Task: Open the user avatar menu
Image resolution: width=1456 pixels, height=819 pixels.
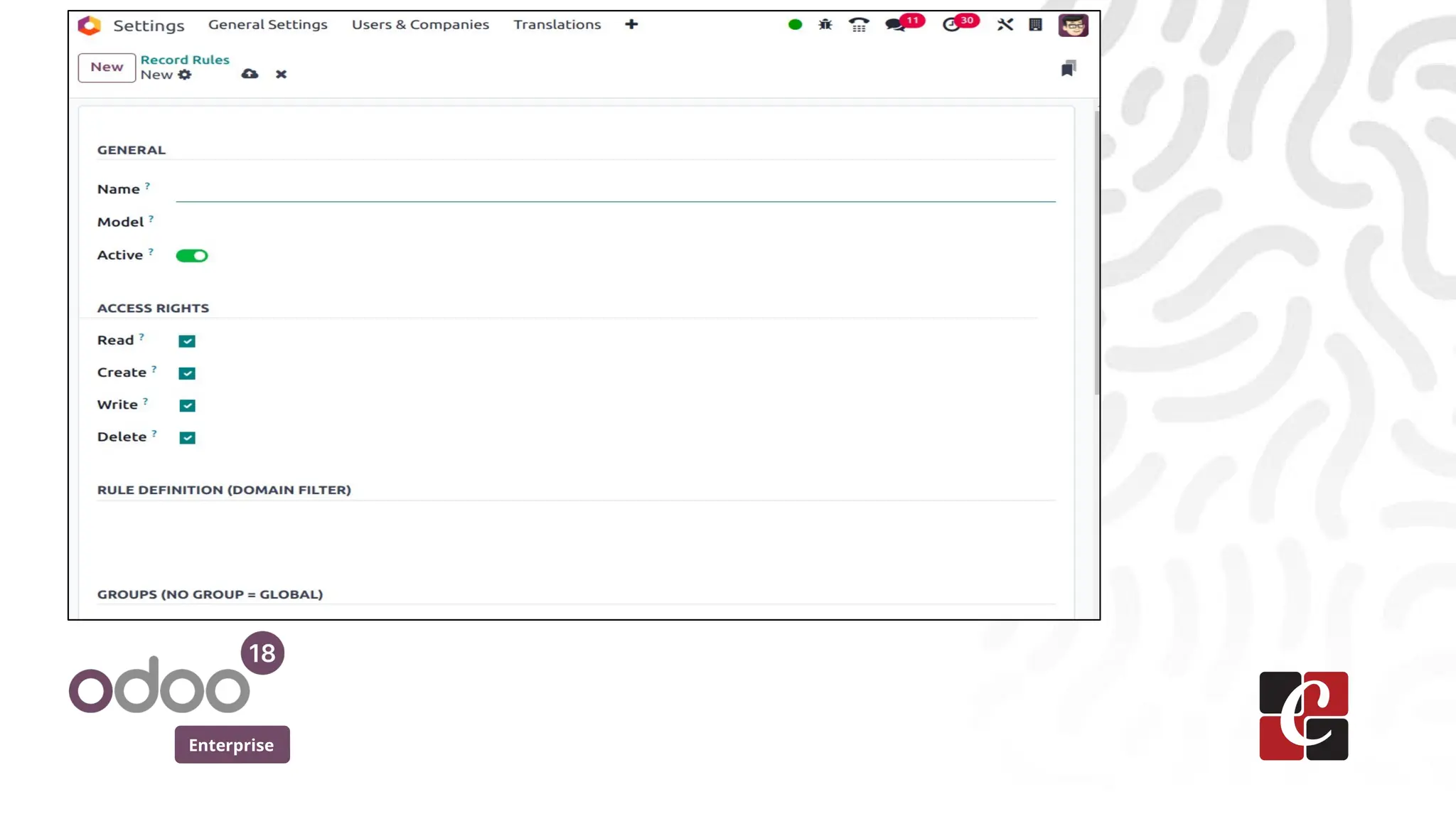Action: point(1073,25)
